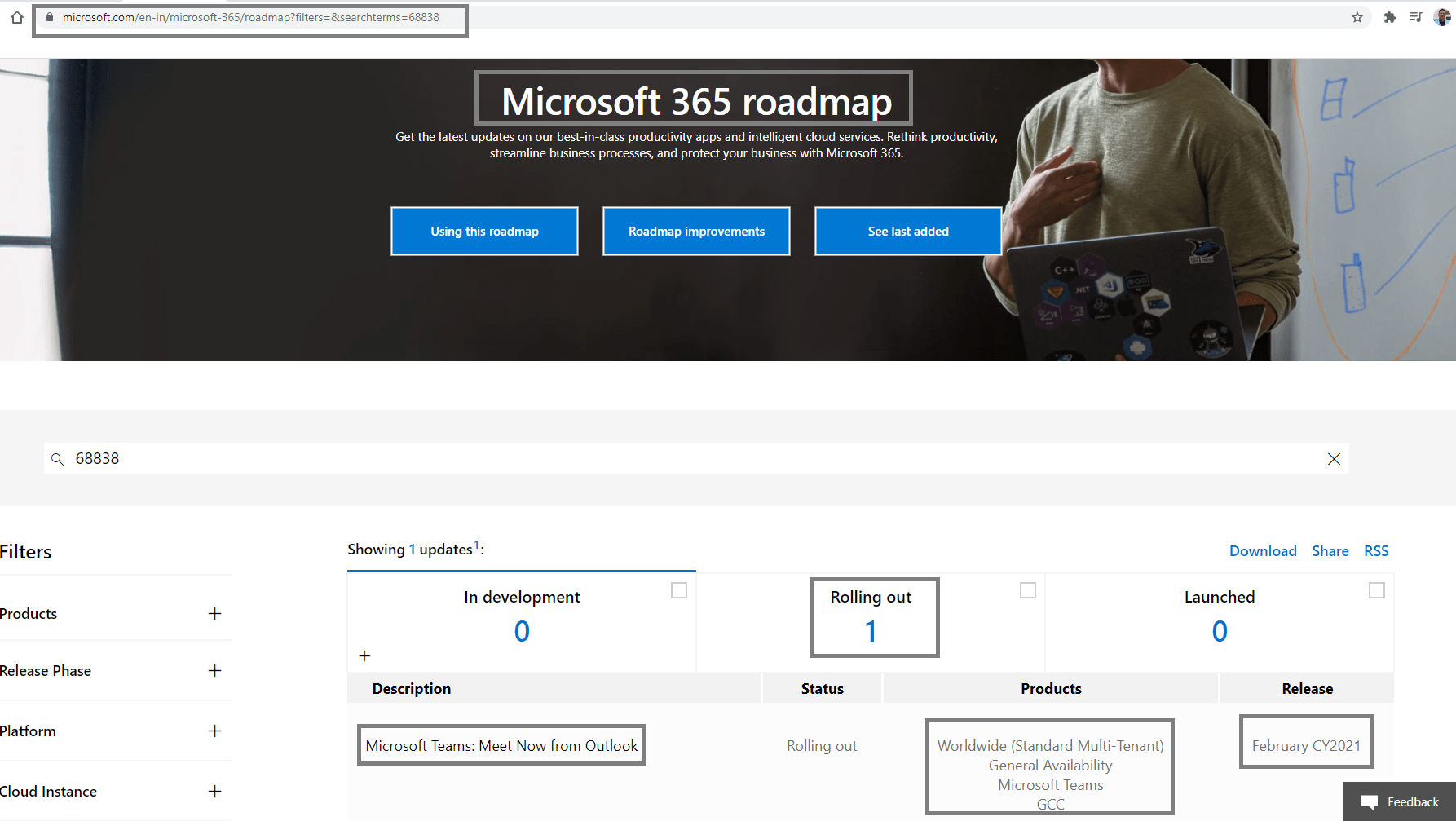Screen dimensions: 1456x821
Task: Click the Share link
Action: click(x=1330, y=551)
